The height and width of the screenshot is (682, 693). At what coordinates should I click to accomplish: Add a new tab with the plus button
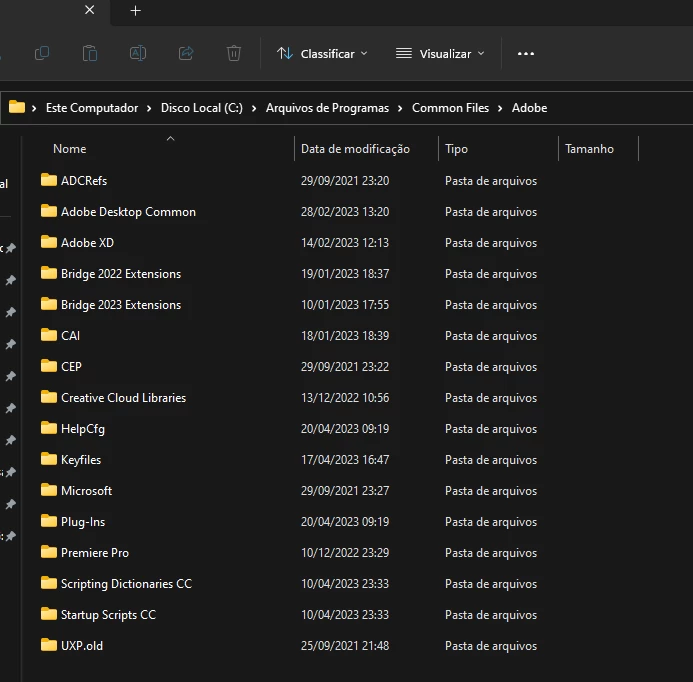click(x=136, y=11)
